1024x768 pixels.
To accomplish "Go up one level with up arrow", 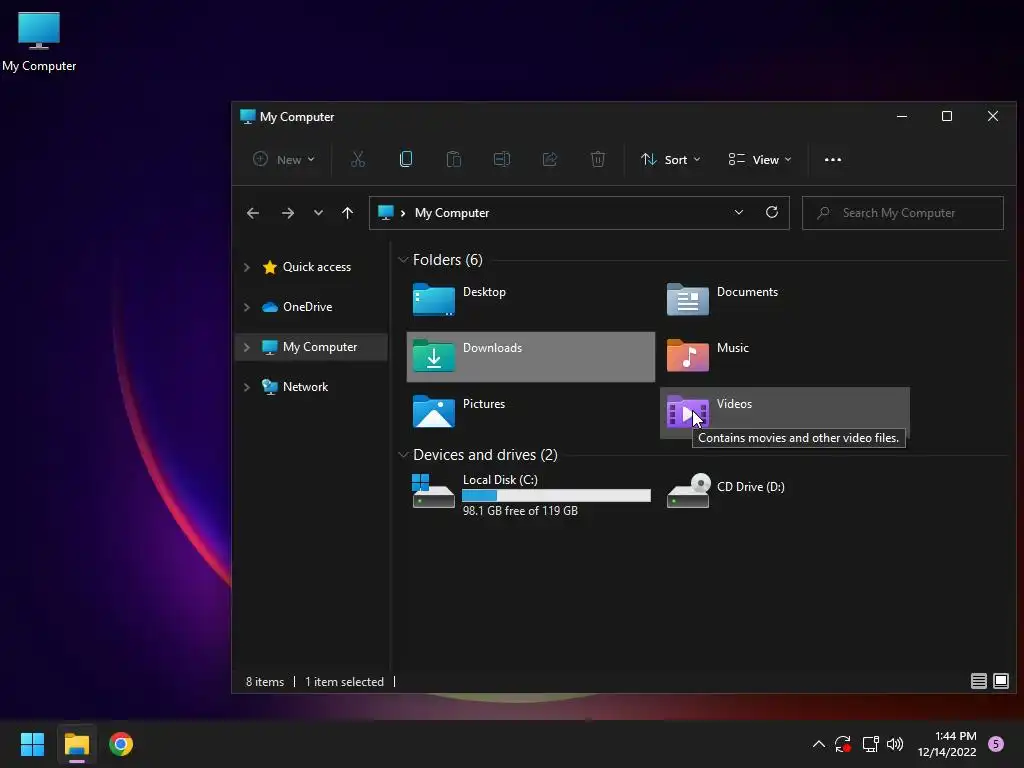I will [347, 213].
